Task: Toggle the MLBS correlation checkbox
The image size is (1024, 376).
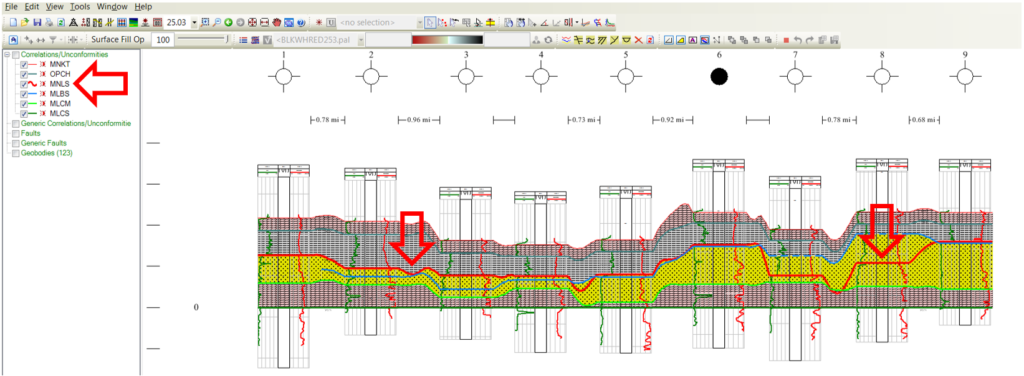Action: 24,94
